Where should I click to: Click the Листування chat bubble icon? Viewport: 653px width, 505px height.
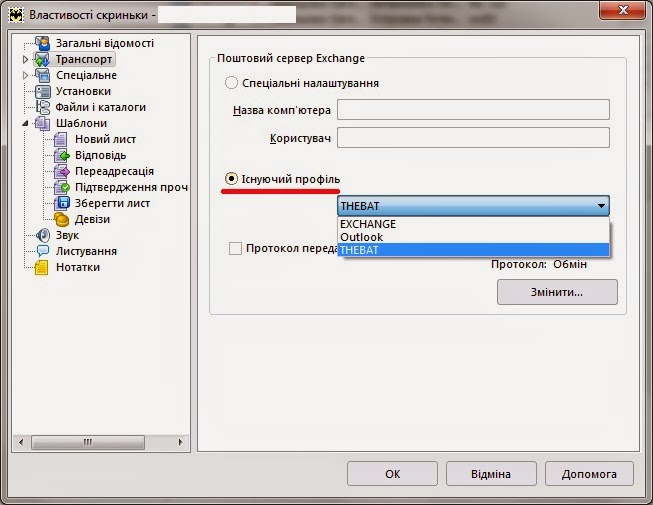(x=42, y=251)
